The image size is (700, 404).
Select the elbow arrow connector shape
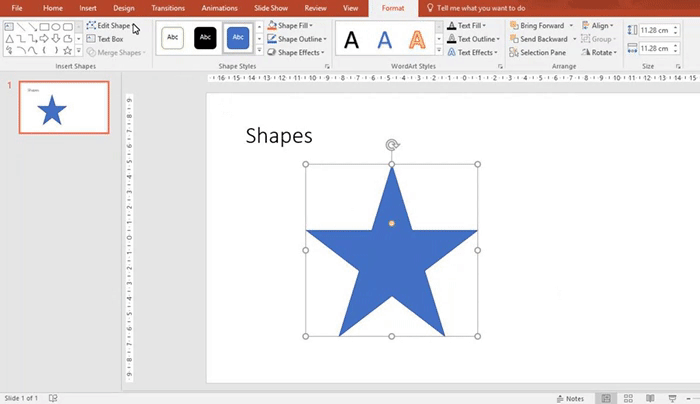coord(32,39)
